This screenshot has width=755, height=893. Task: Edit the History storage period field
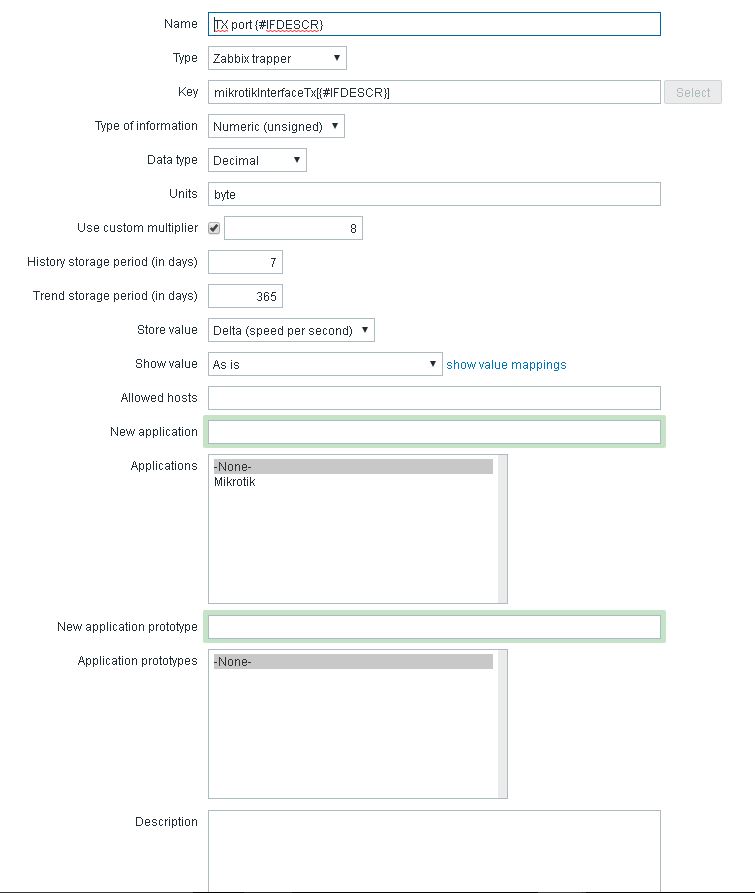tap(245, 262)
